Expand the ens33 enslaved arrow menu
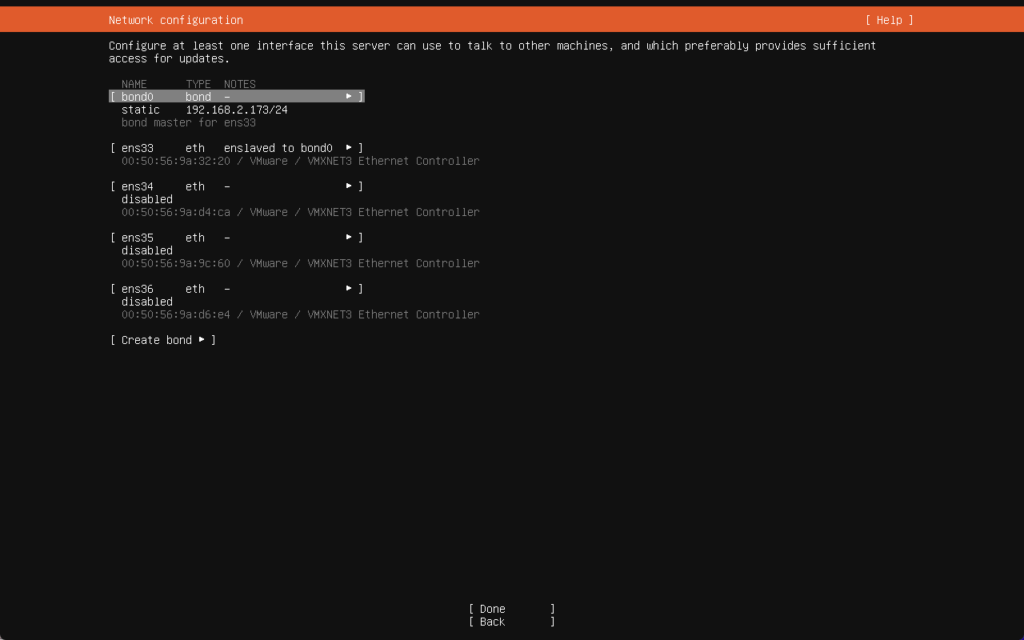Screen dimensions: 1024x640 point(349,148)
